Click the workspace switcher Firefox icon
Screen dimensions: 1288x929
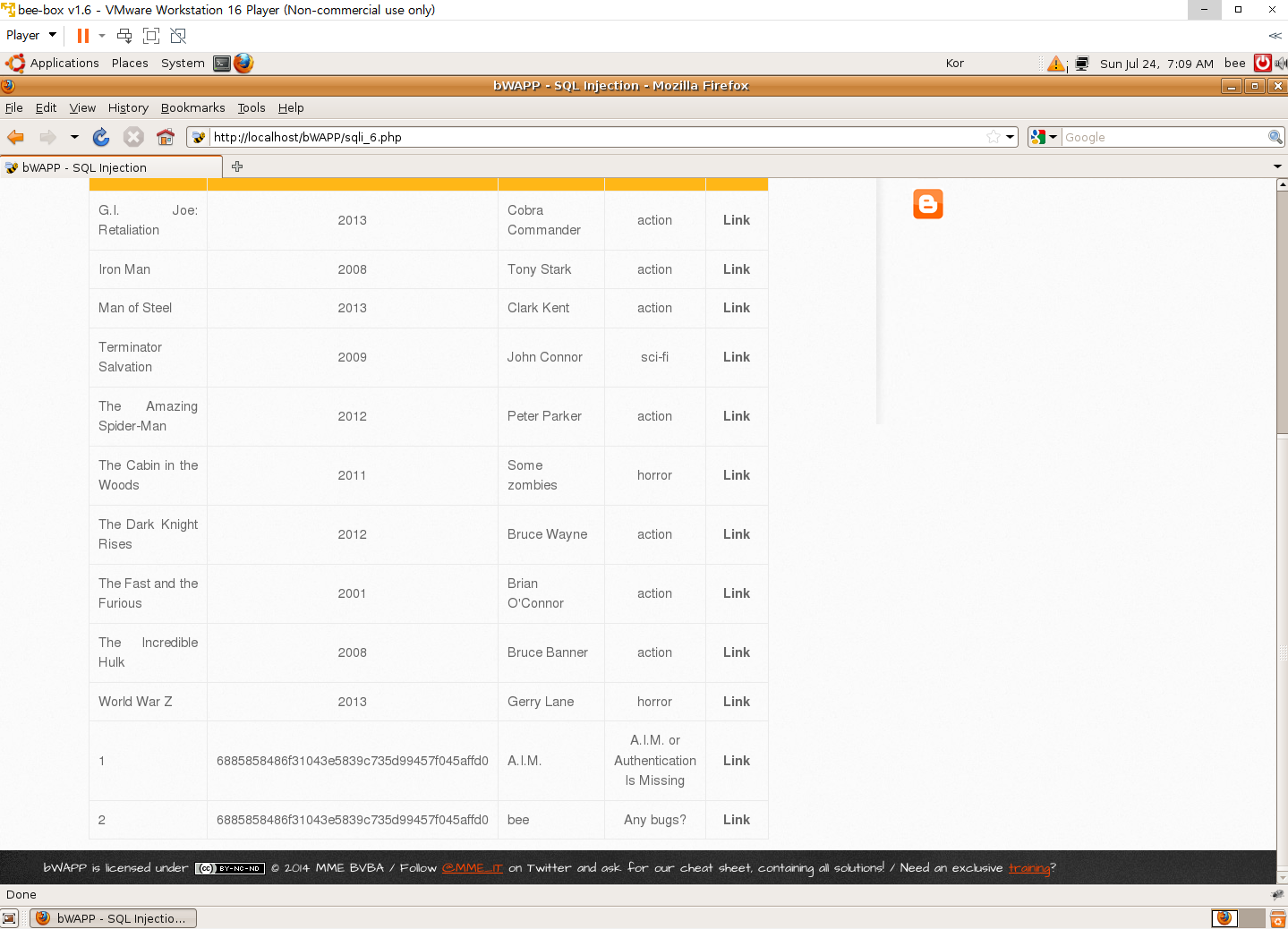pyautogui.click(x=1224, y=918)
